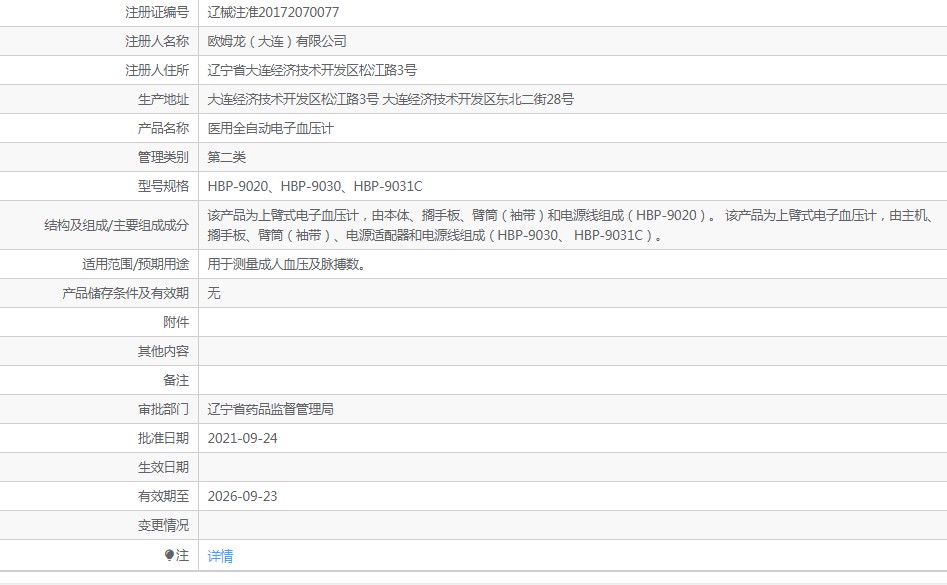This screenshot has height=585, width=947.
Task: Select registrant name 欧姆龙（大连）有限公司
Action: (x=277, y=41)
